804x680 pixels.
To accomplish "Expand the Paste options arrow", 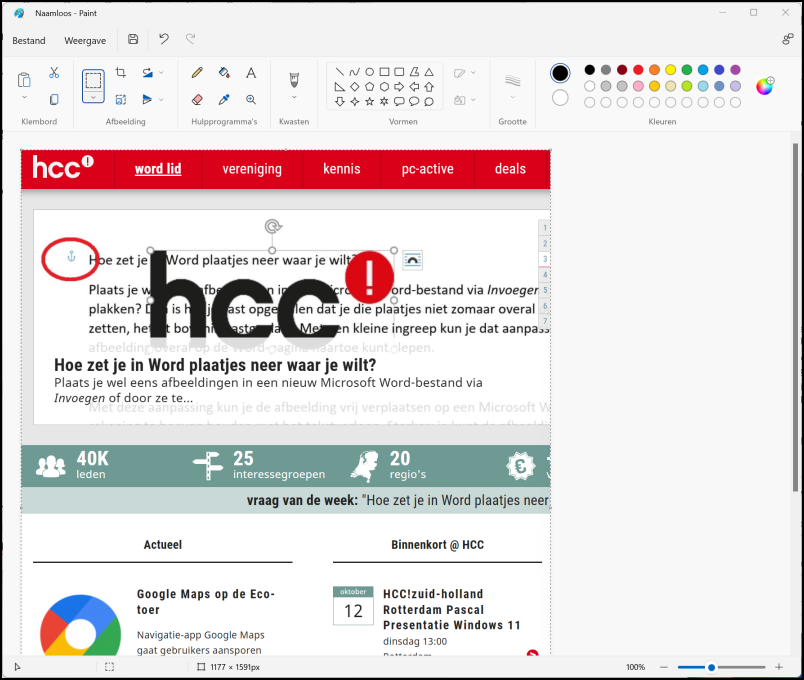I will tap(24, 97).
